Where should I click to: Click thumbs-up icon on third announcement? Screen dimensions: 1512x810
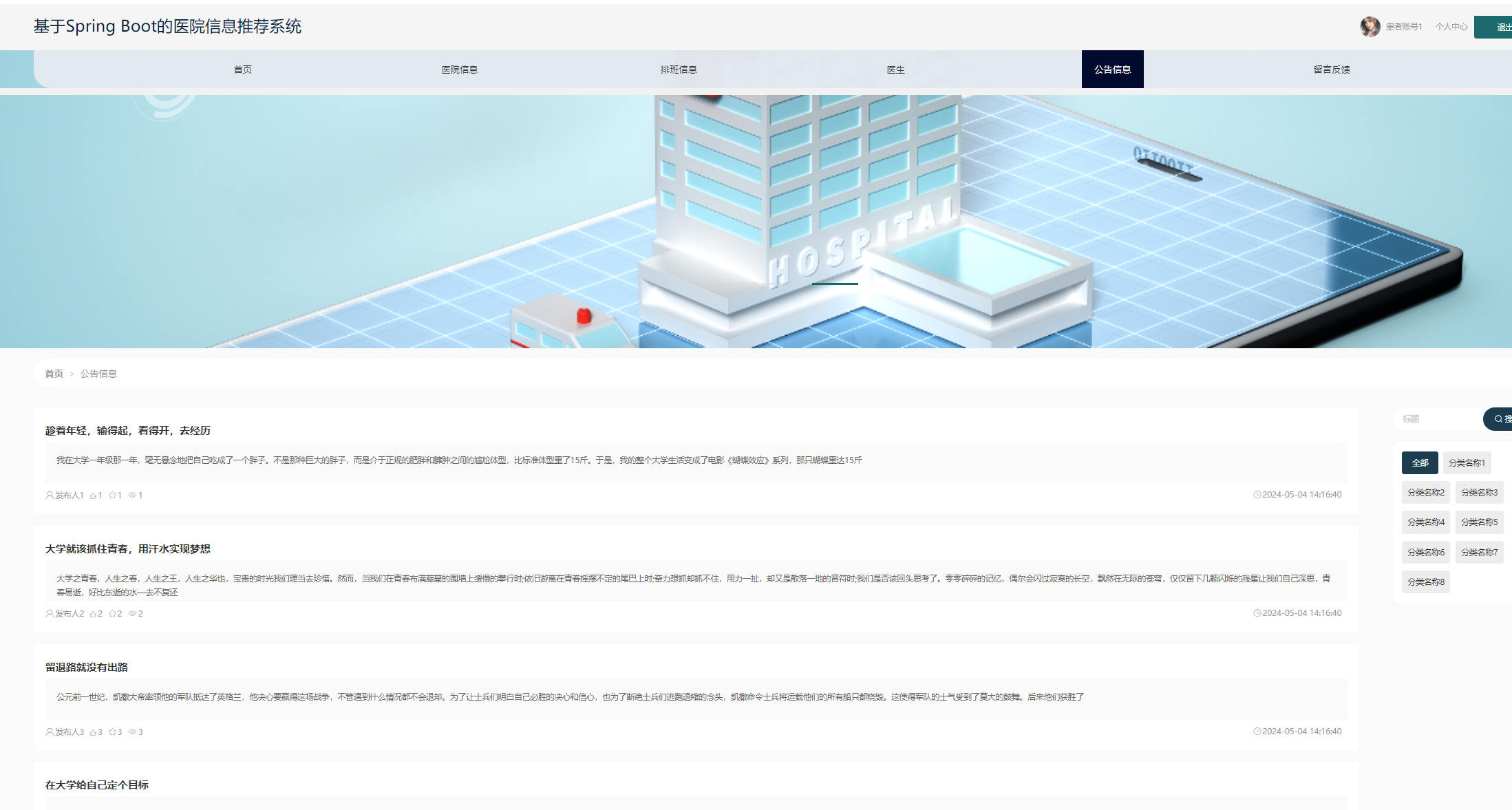point(93,732)
